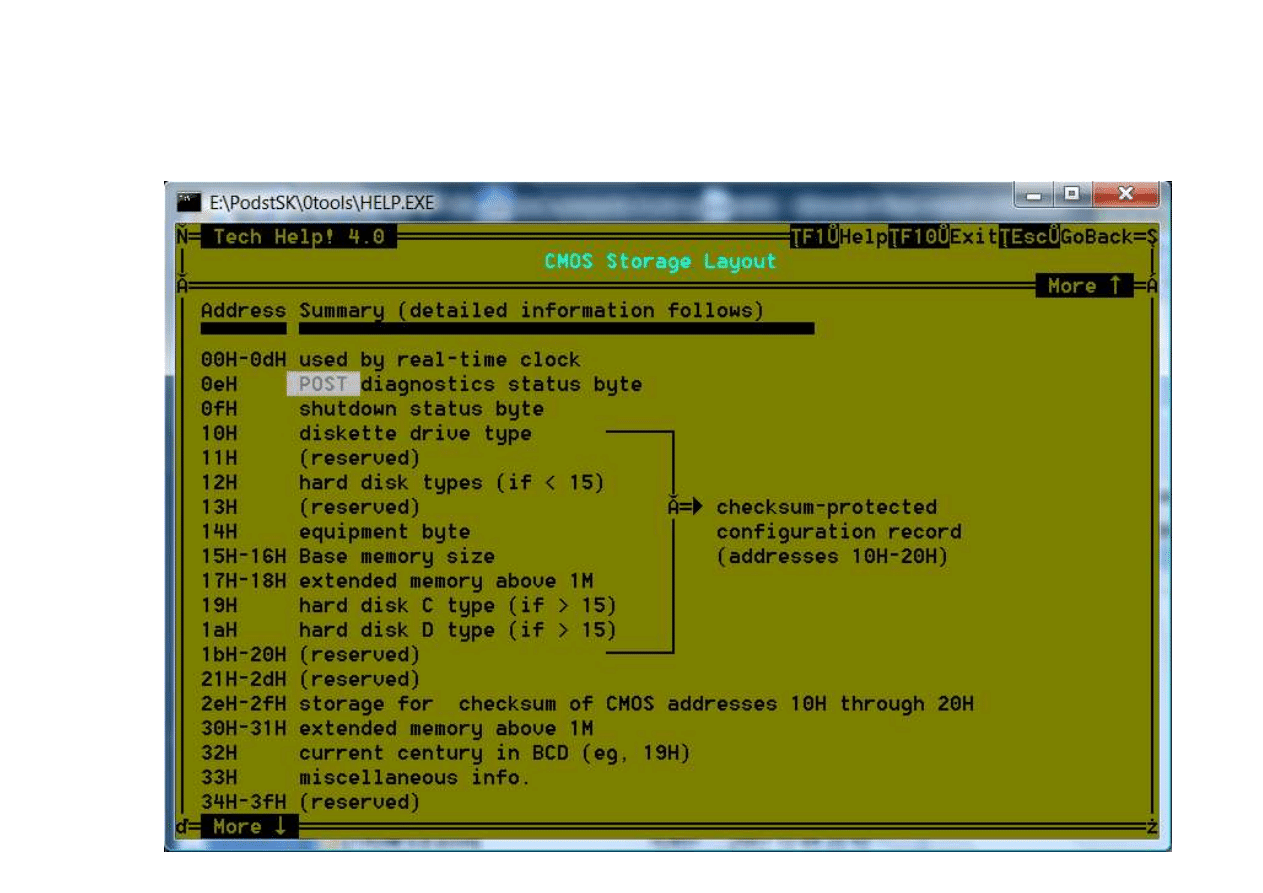
Task: Open F1 Help in the top bar
Action: click(x=838, y=237)
